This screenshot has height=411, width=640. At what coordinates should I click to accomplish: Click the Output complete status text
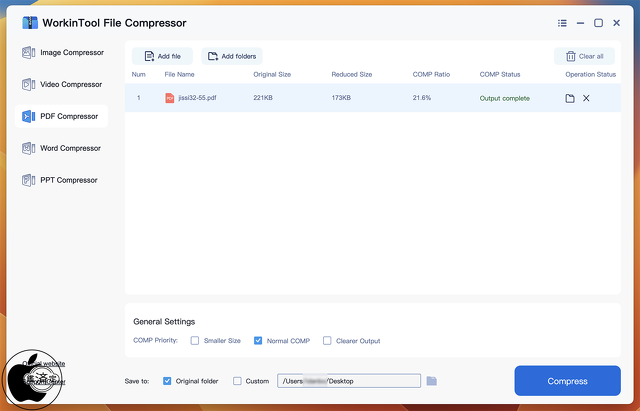tap(504, 98)
